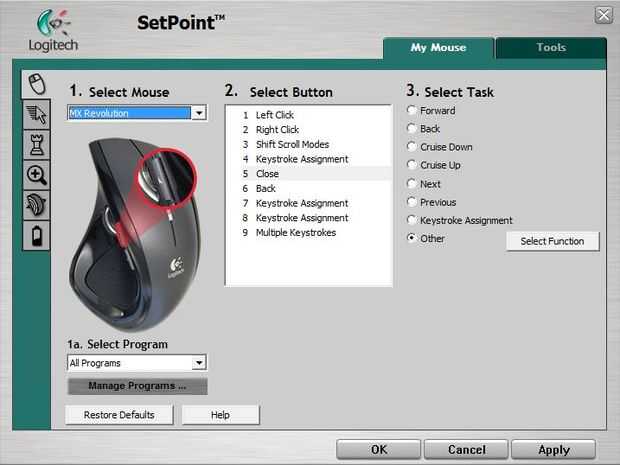Open the battery status icon
This screenshot has width=620, height=465.
[x=37, y=236]
